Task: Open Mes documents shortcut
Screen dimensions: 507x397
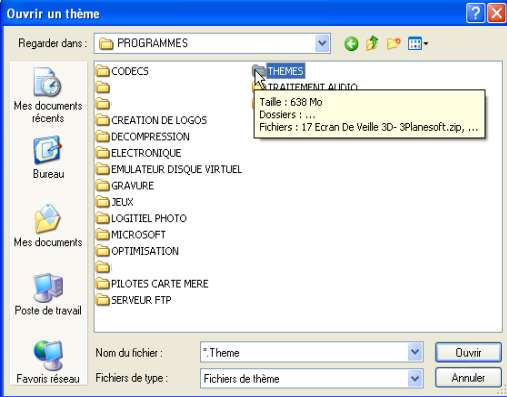Action: pos(48,226)
